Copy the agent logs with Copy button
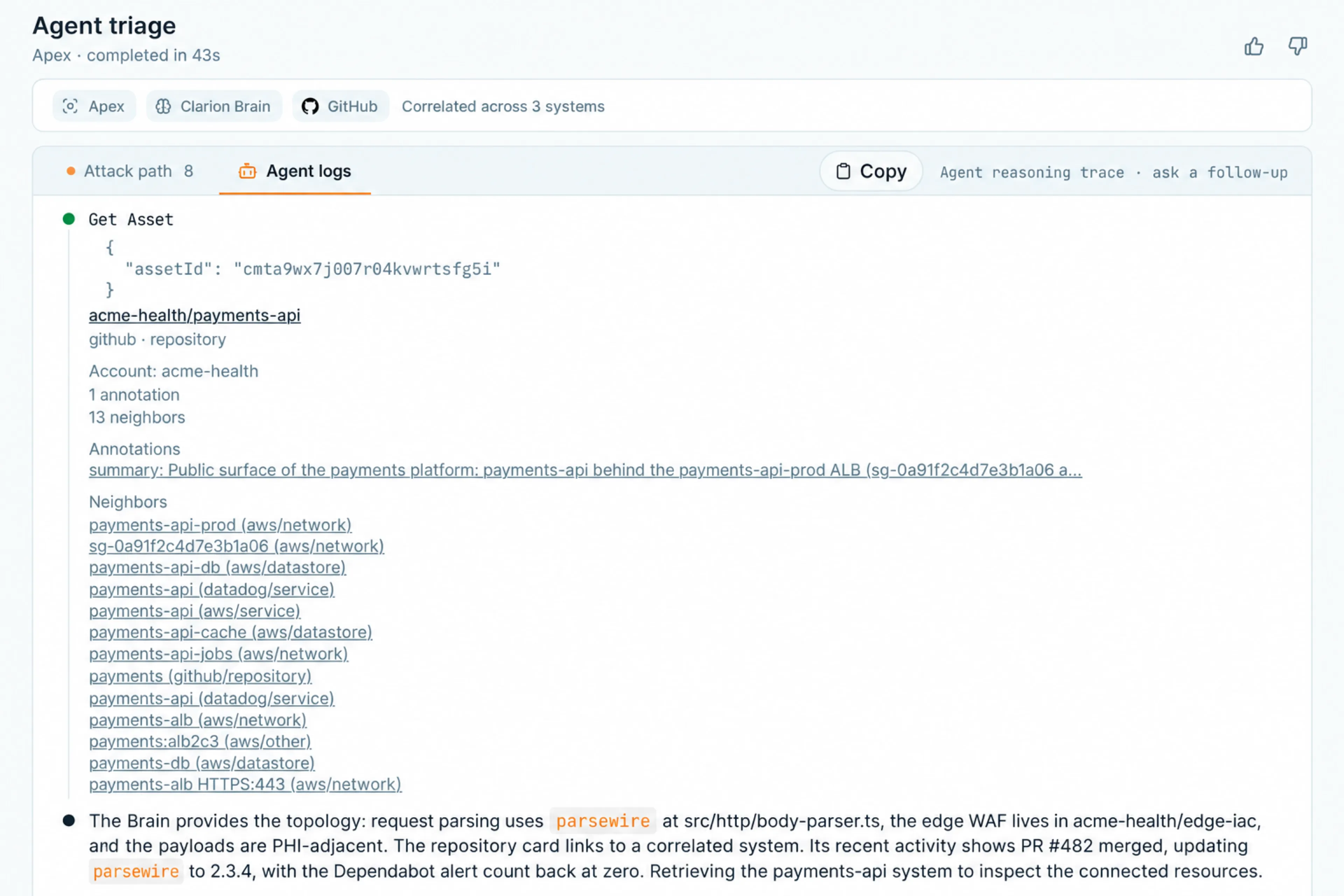 point(871,171)
